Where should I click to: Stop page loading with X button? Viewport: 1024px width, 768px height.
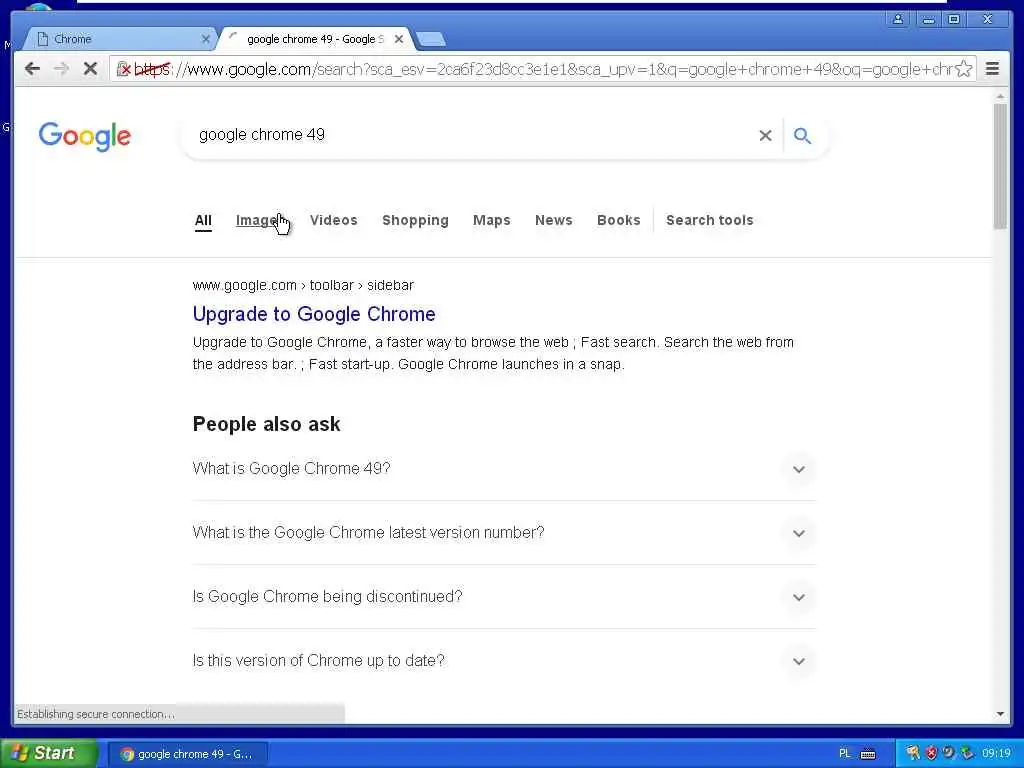pos(90,69)
